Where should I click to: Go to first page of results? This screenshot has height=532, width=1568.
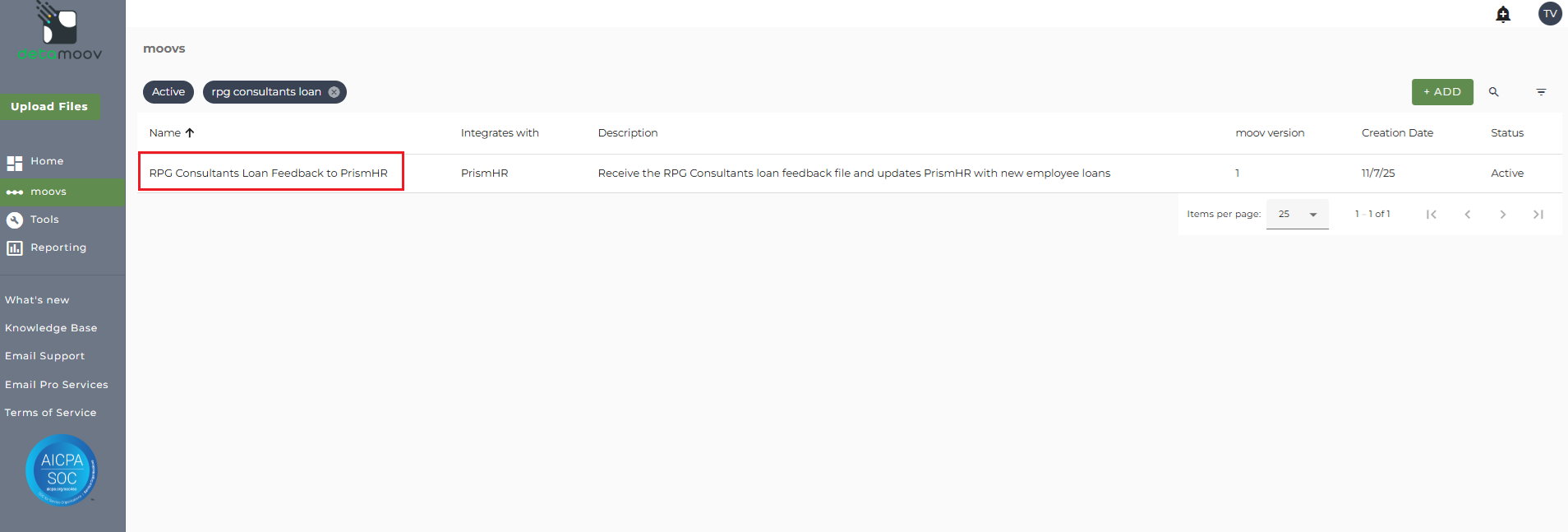(1432, 214)
